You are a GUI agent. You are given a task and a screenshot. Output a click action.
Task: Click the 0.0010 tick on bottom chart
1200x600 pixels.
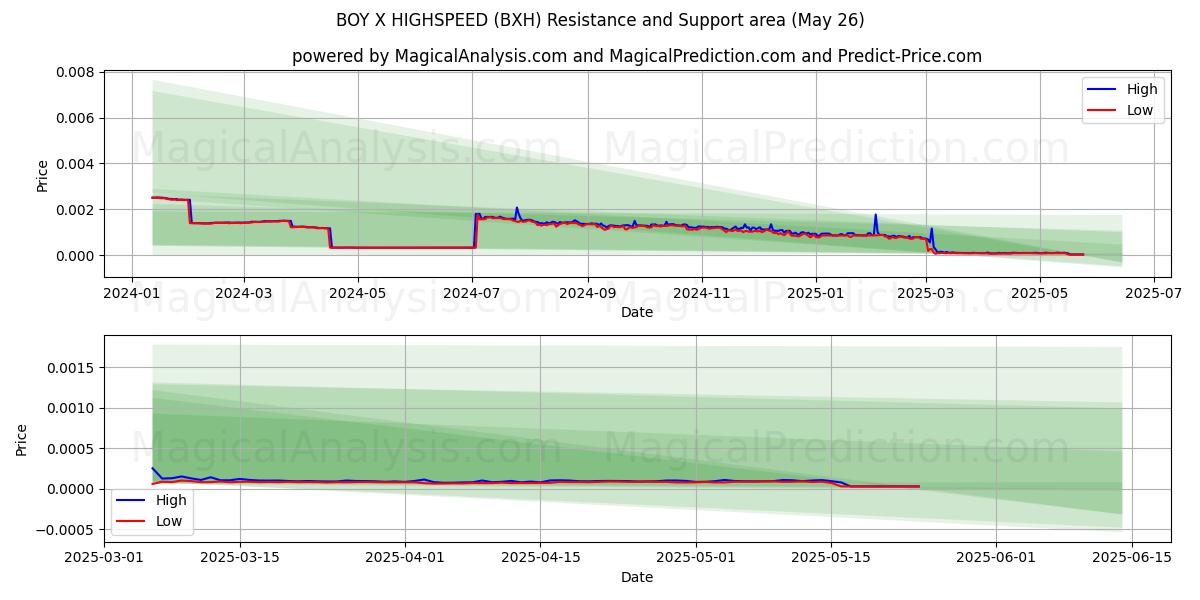(73, 408)
